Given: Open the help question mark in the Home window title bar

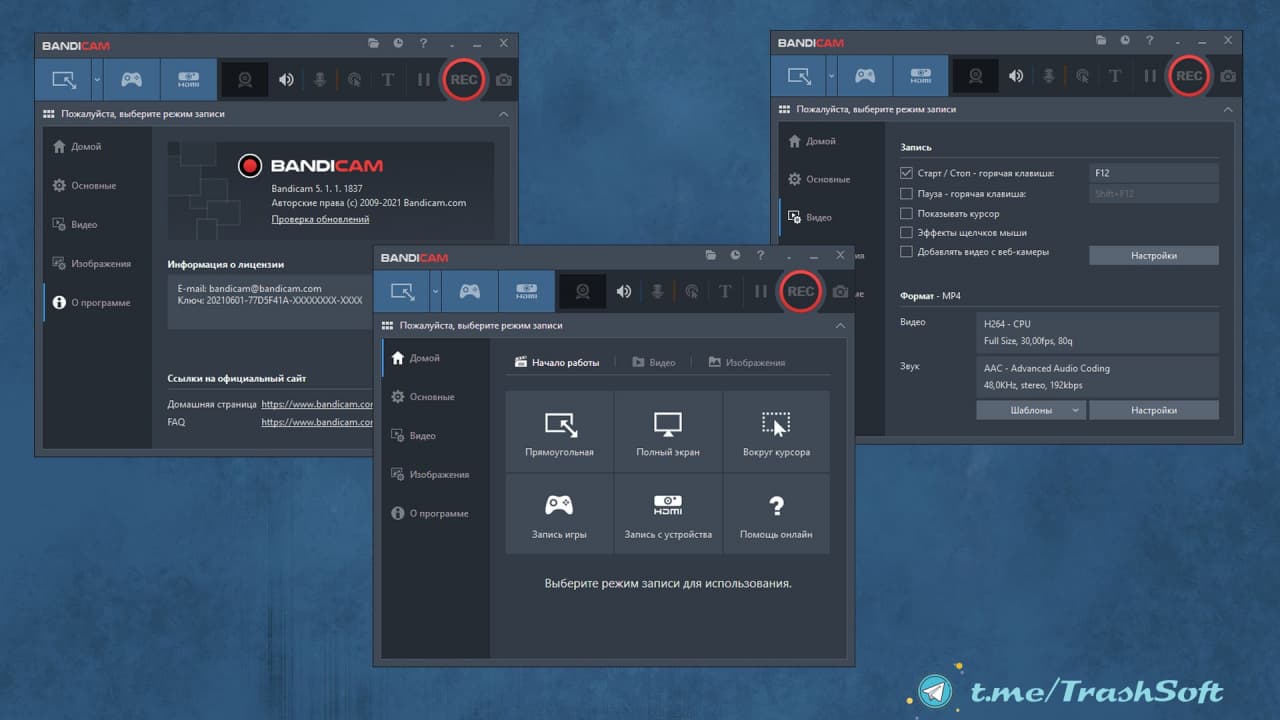Looking at the screenshot, I should pyautogui.click(x=761, y=255).
